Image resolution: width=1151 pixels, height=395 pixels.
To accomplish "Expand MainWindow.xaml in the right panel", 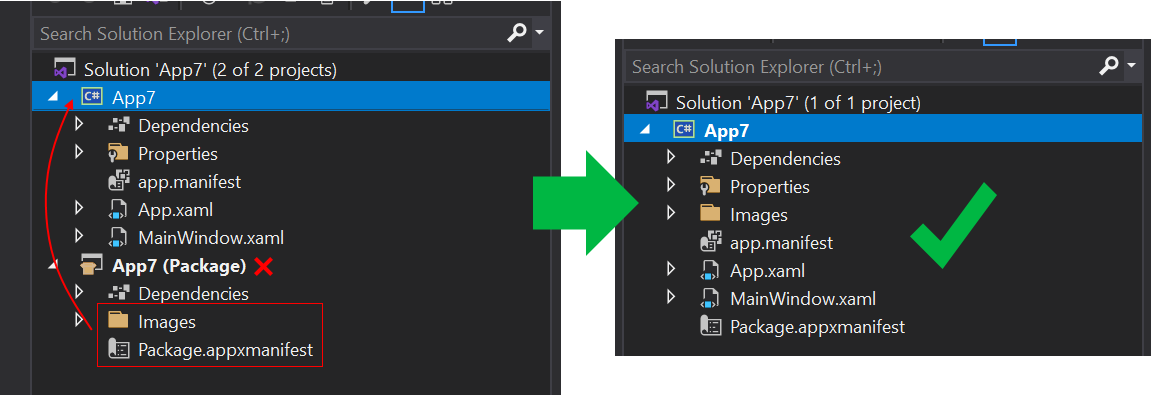I will pyautogui.click(x=670, y=297).
